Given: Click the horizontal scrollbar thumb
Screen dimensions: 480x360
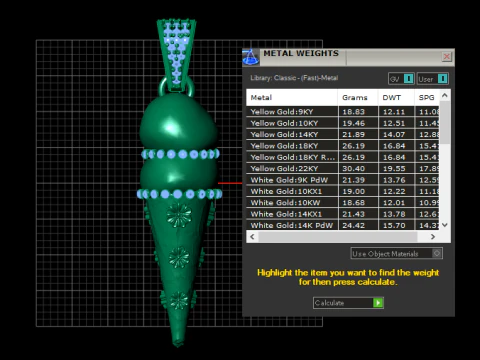Looking at the screenshot, I should 338,237.
